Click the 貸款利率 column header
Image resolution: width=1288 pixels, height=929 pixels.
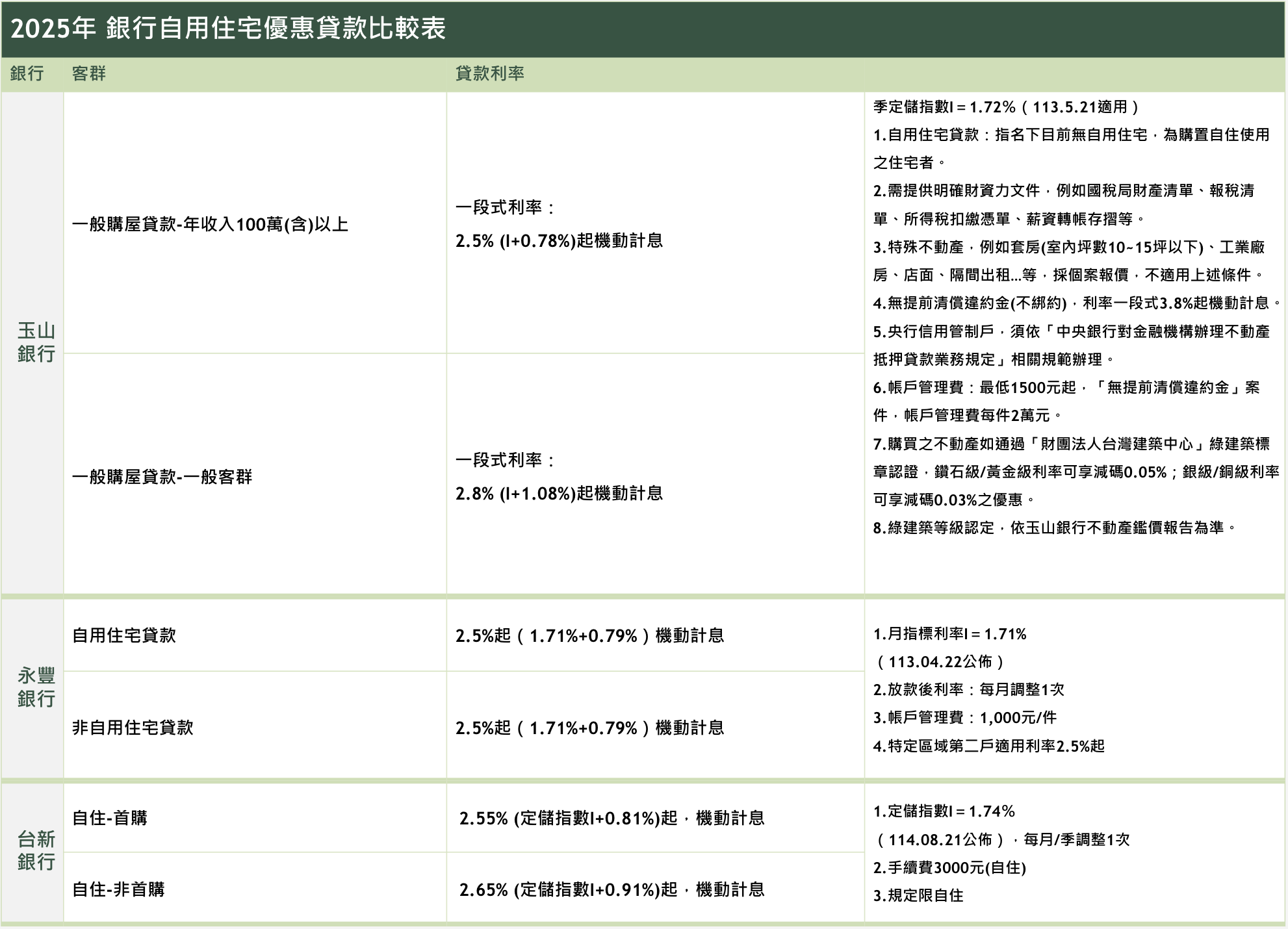[490, 73]
